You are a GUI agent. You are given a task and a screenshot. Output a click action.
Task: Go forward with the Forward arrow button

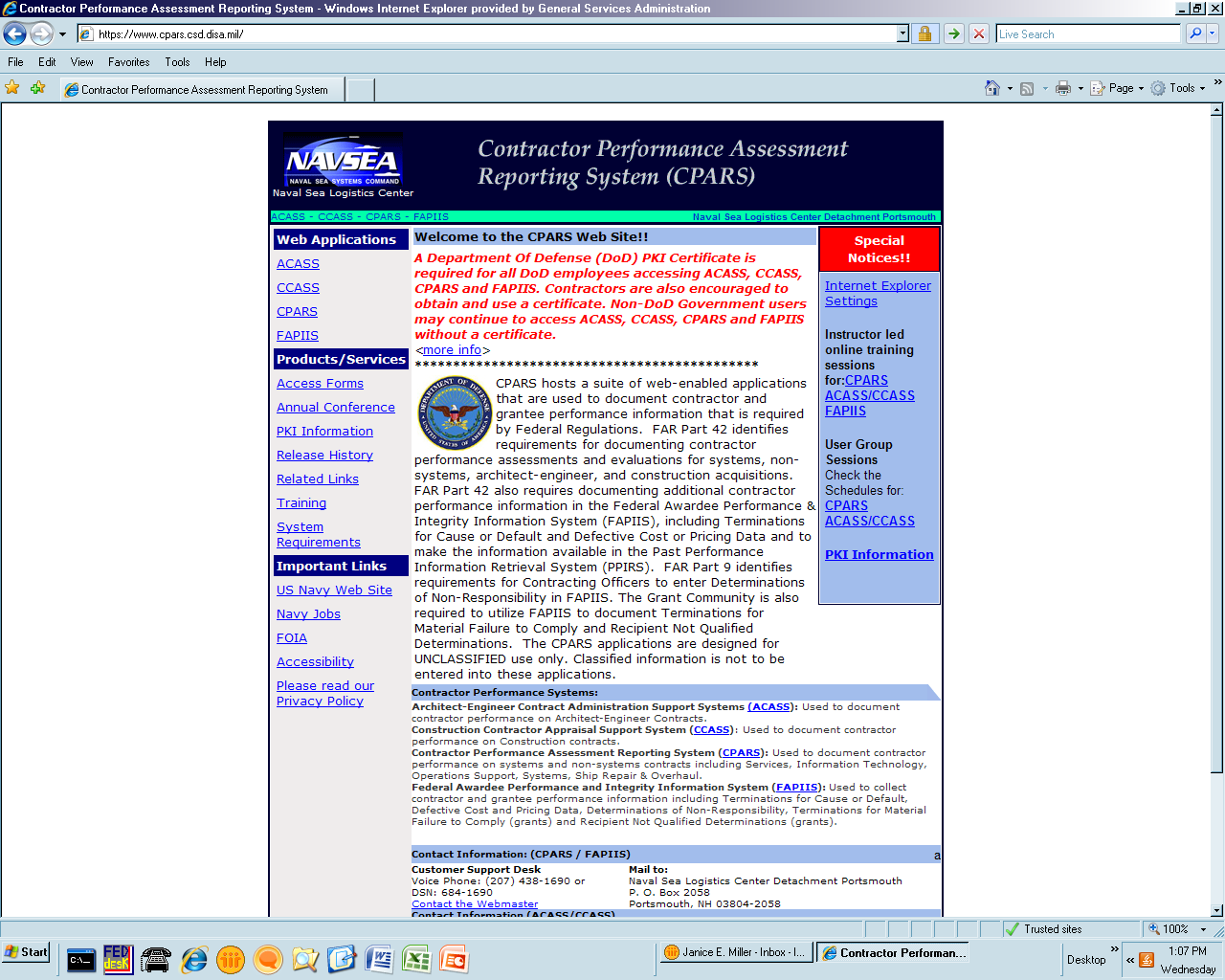point(41,33)
